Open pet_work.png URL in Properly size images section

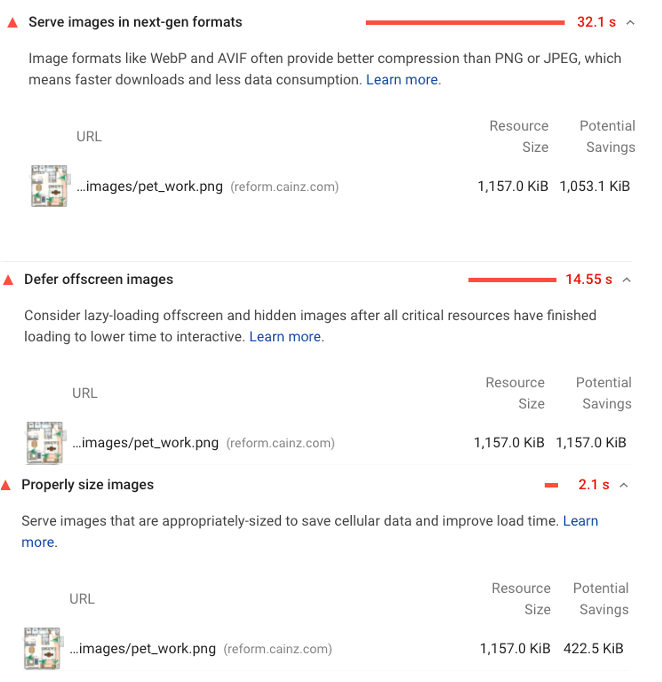pos(143,649)
